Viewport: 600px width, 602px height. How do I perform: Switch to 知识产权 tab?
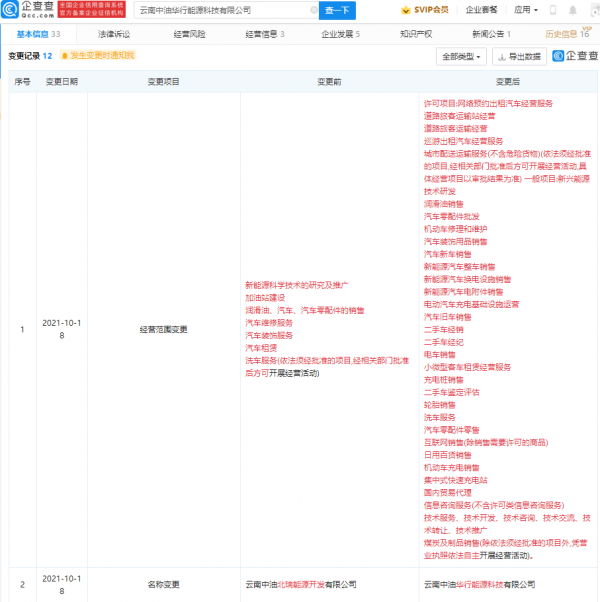pyautogui.click(x=416, y=34)
